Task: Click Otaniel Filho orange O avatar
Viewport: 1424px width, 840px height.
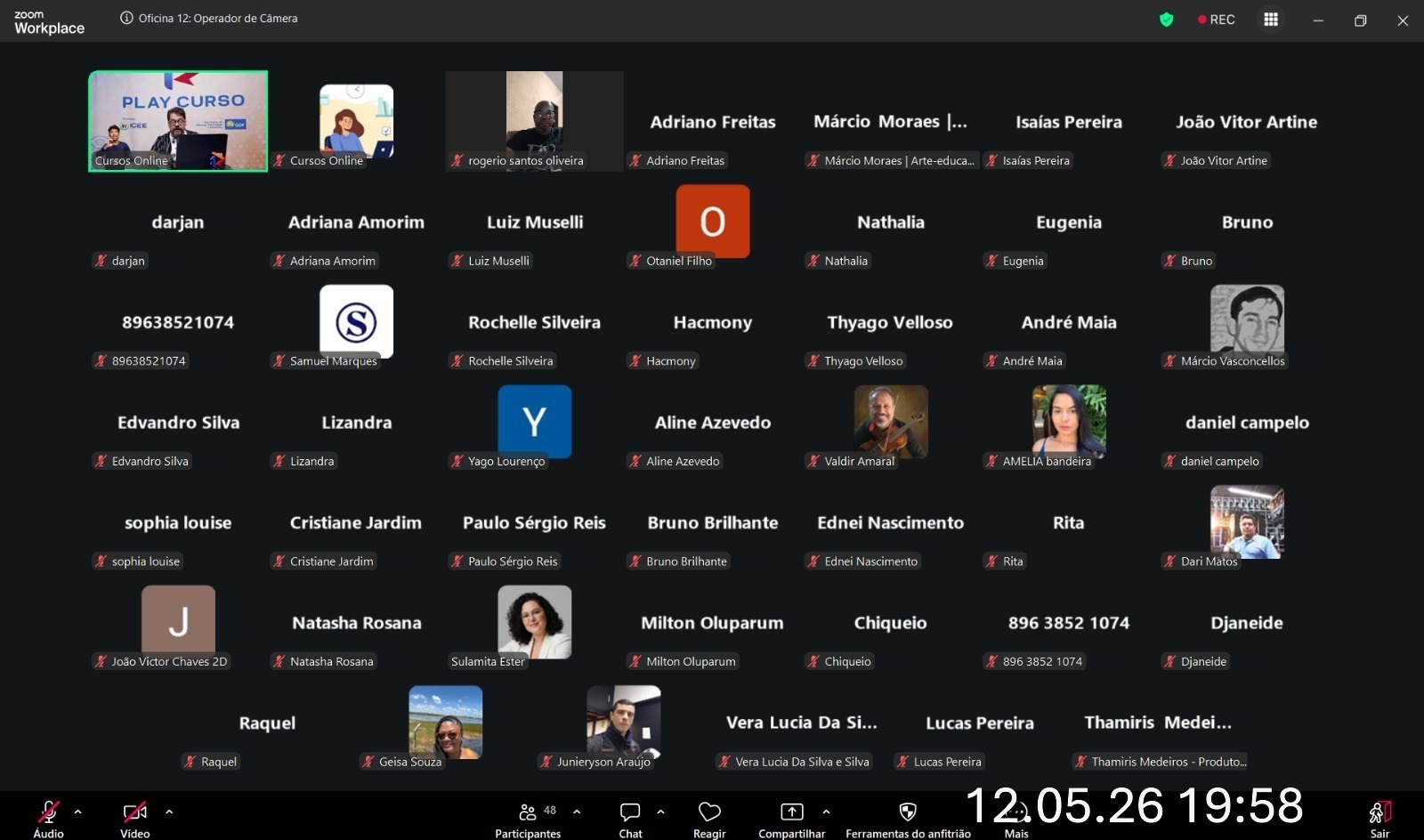Action: coord(712,221)
